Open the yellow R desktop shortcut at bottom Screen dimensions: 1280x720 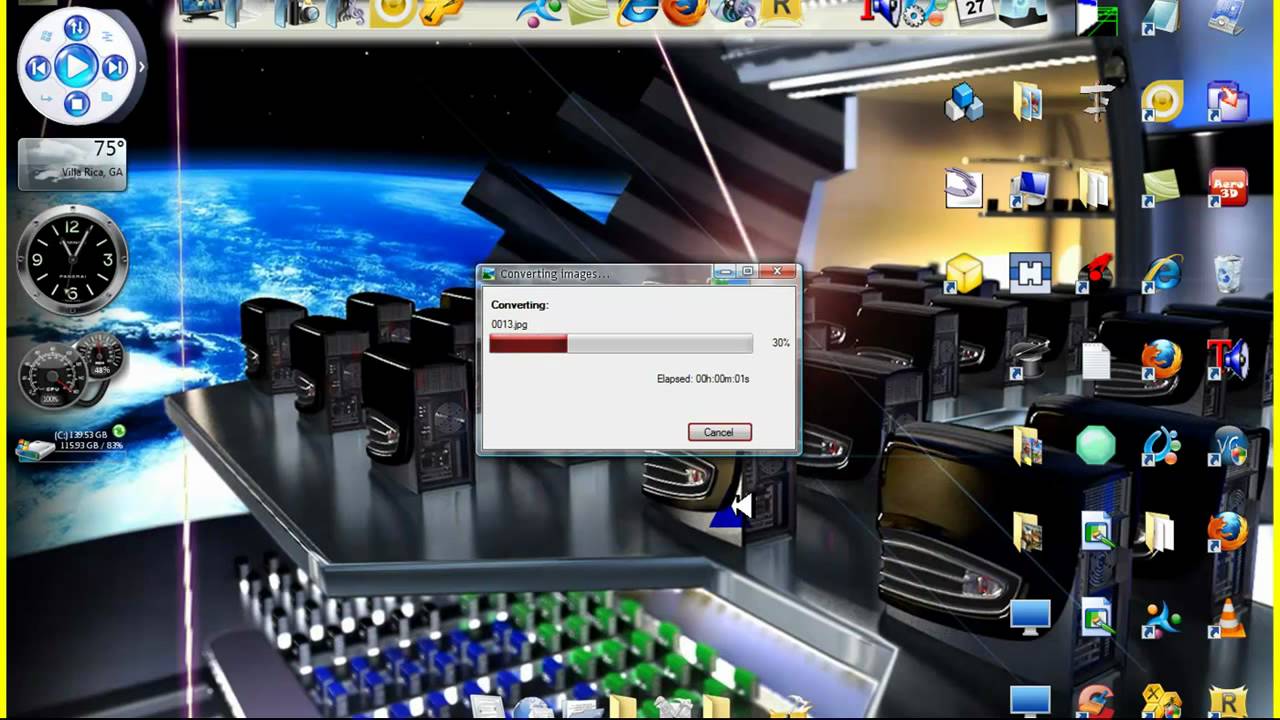pos(1227,702)
